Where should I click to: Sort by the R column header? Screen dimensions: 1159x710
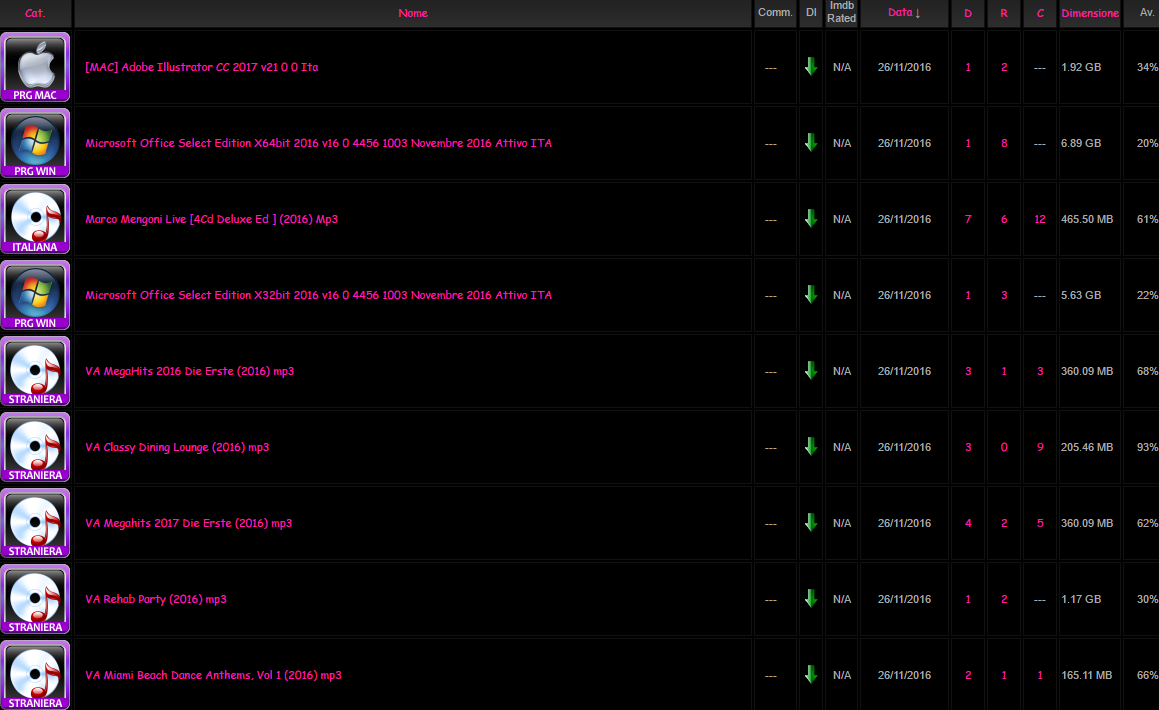[1004, 13]
